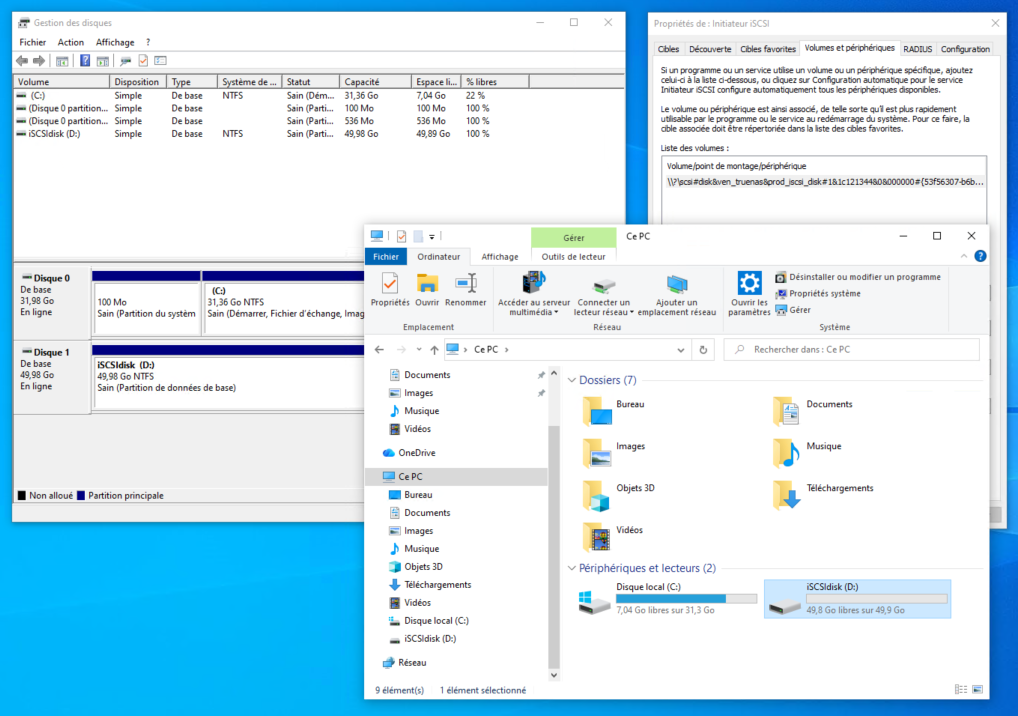Open Explorer help question mark icon
This screenshot has height=716, width=1018.
pos(980,256)
